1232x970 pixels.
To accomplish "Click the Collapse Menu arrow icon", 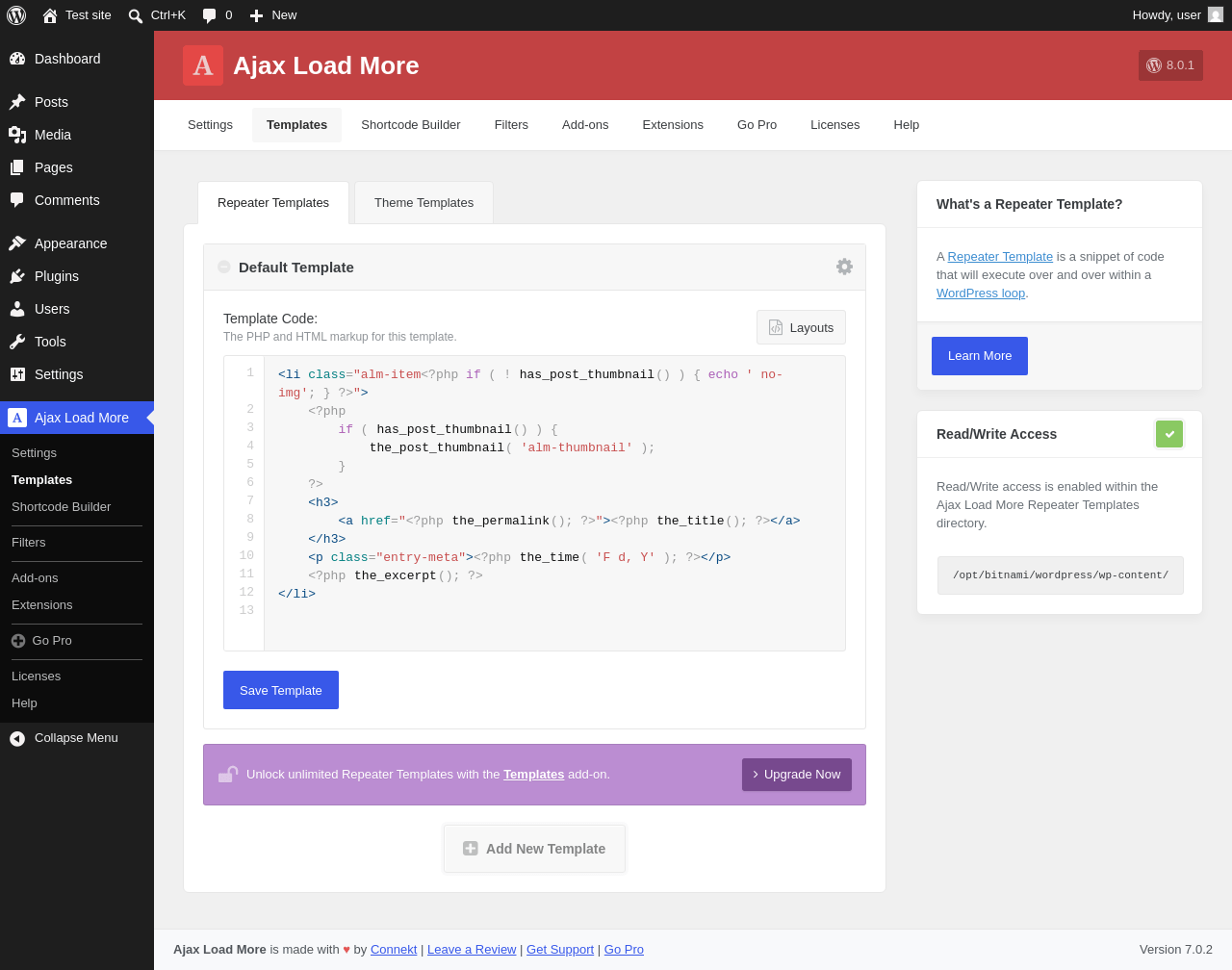I will [x=17, y=738].
